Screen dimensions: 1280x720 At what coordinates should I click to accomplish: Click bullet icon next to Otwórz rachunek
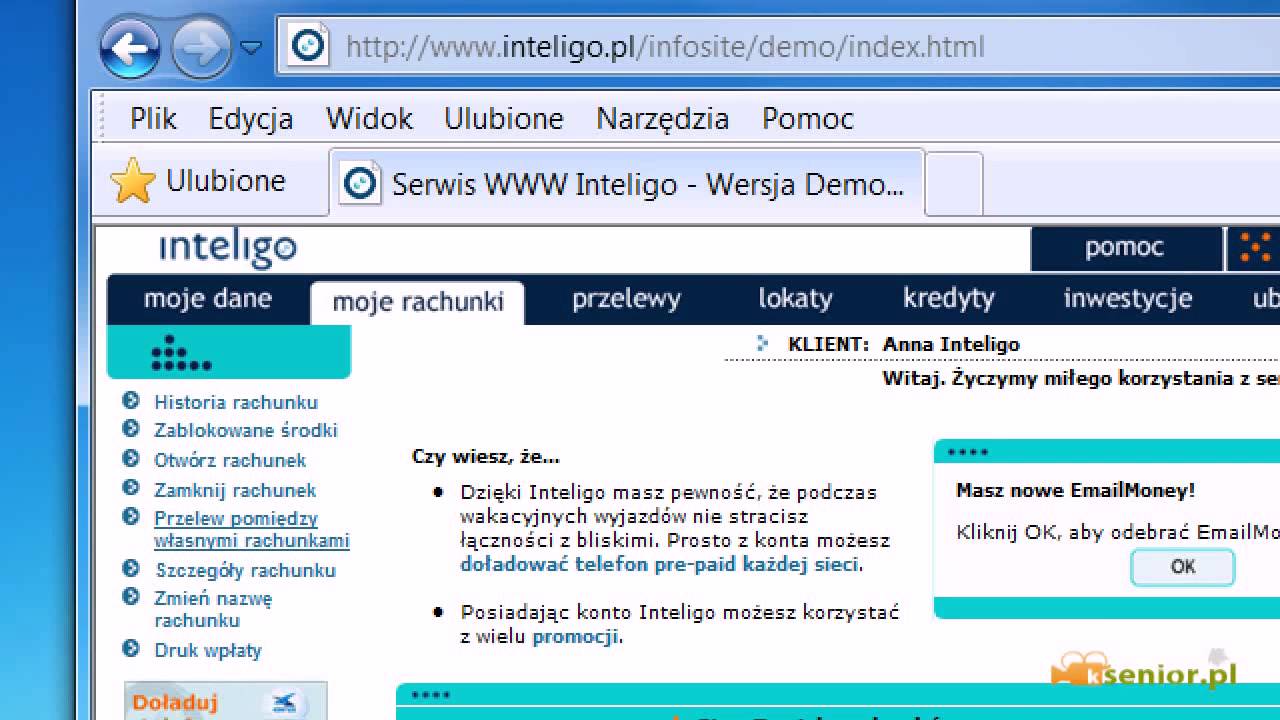(130, 459)
